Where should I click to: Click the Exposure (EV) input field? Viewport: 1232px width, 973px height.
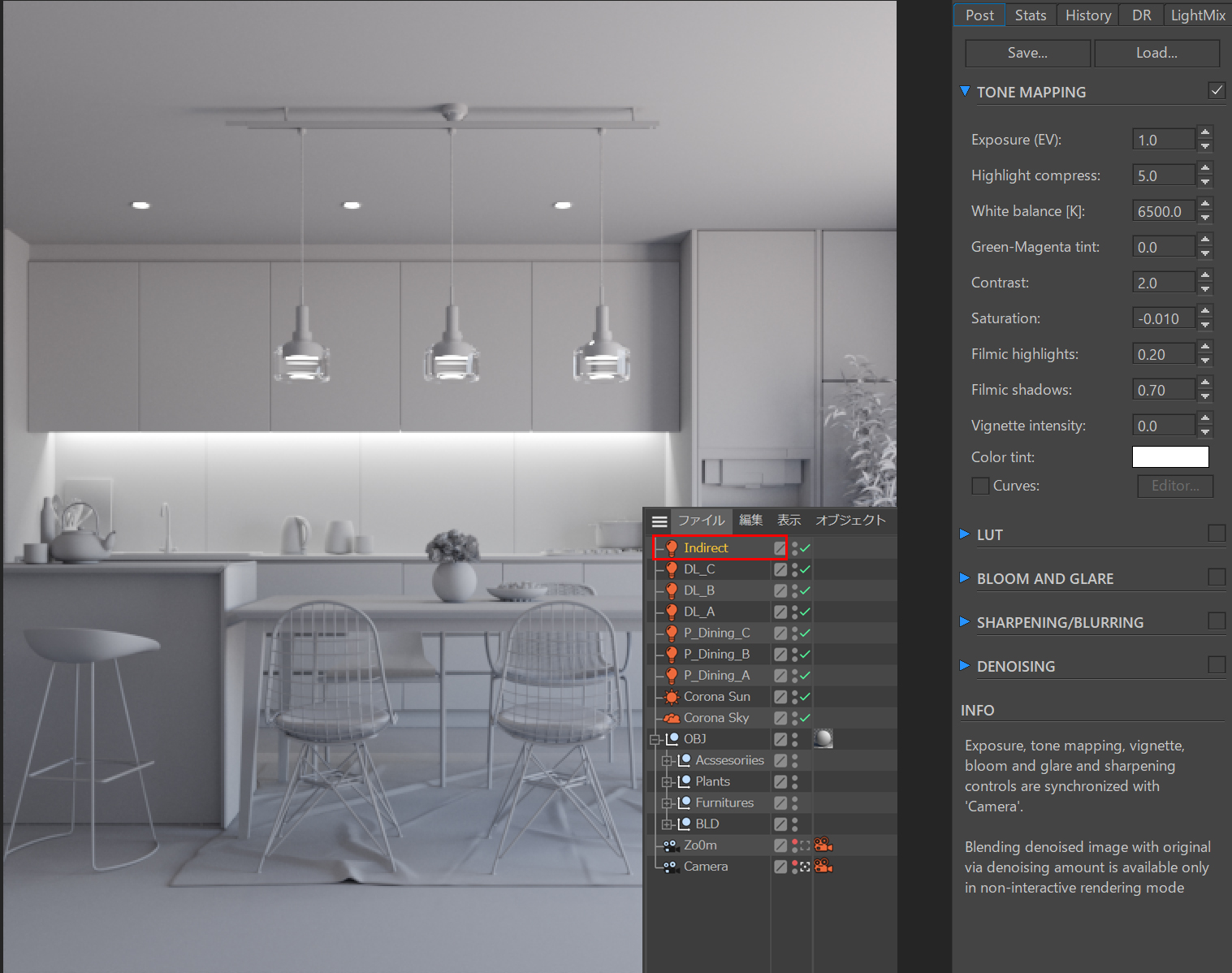[1163, 139]
